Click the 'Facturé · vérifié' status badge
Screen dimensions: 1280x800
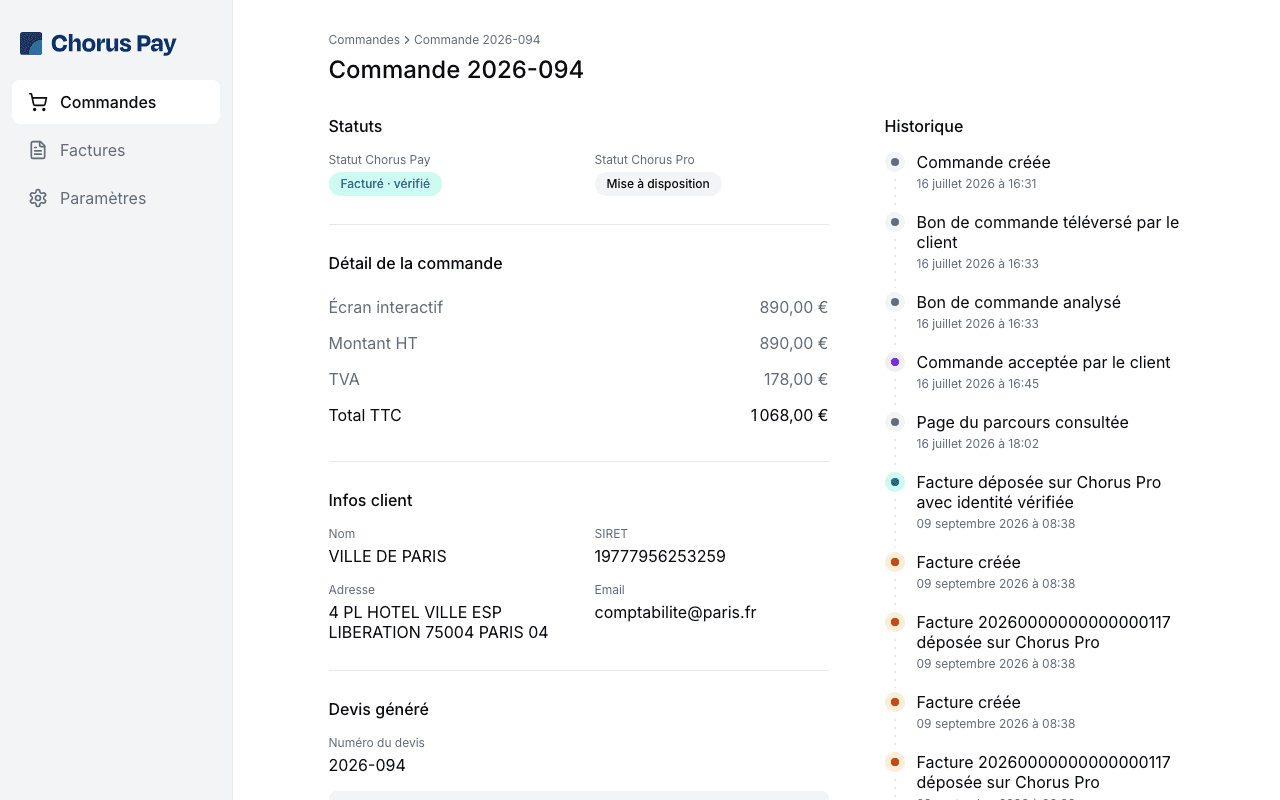point(385,184)
